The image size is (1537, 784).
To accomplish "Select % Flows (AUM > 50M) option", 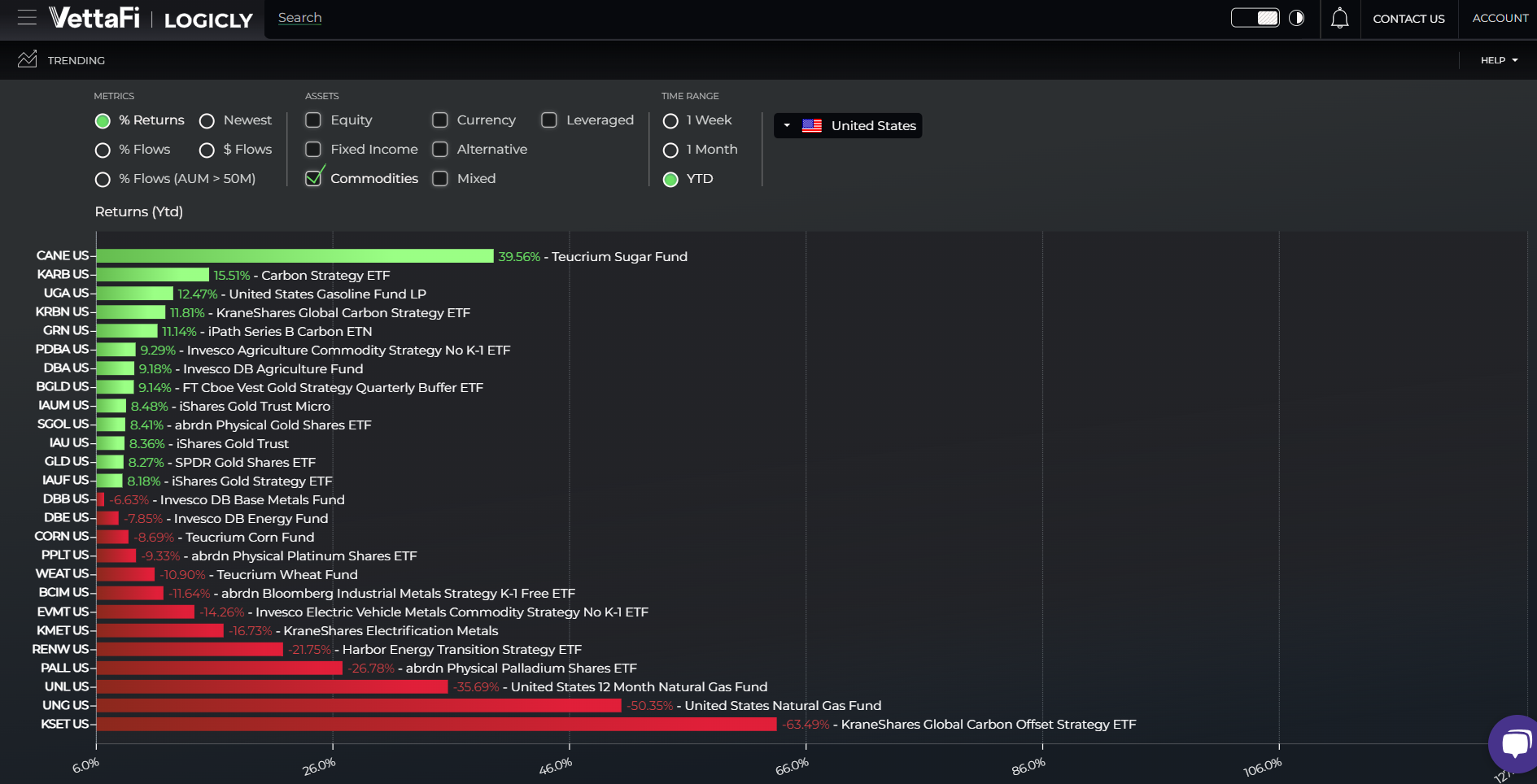I will (103, 180).
